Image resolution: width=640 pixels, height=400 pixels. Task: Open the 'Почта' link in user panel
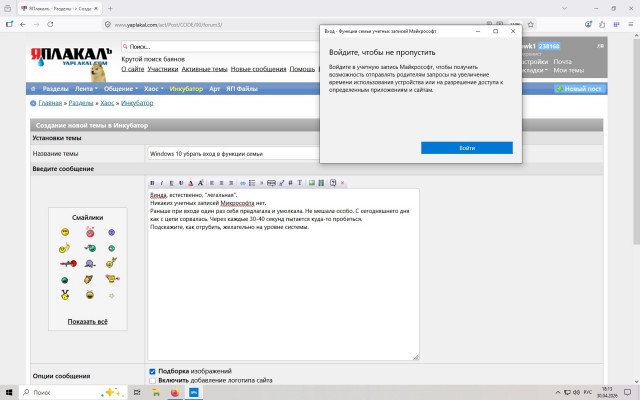coord(562,62)
